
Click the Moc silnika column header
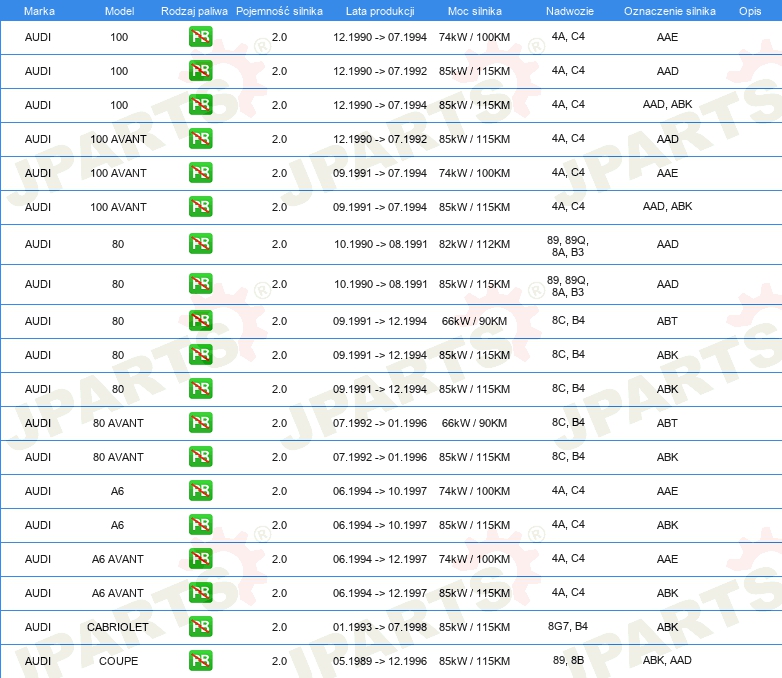[x=474, y=11]
